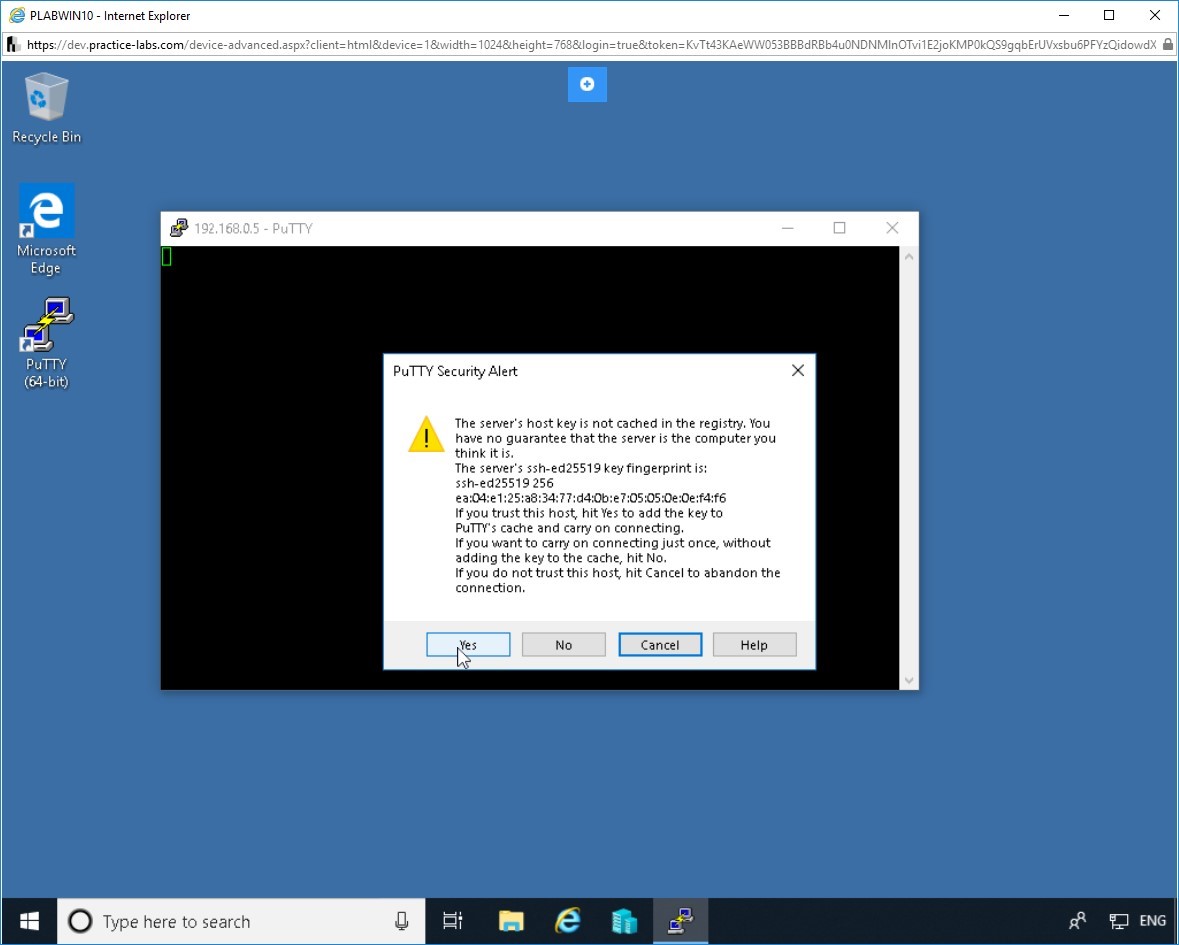Choose No to connect just once
1179x945 pixels.
563,644
